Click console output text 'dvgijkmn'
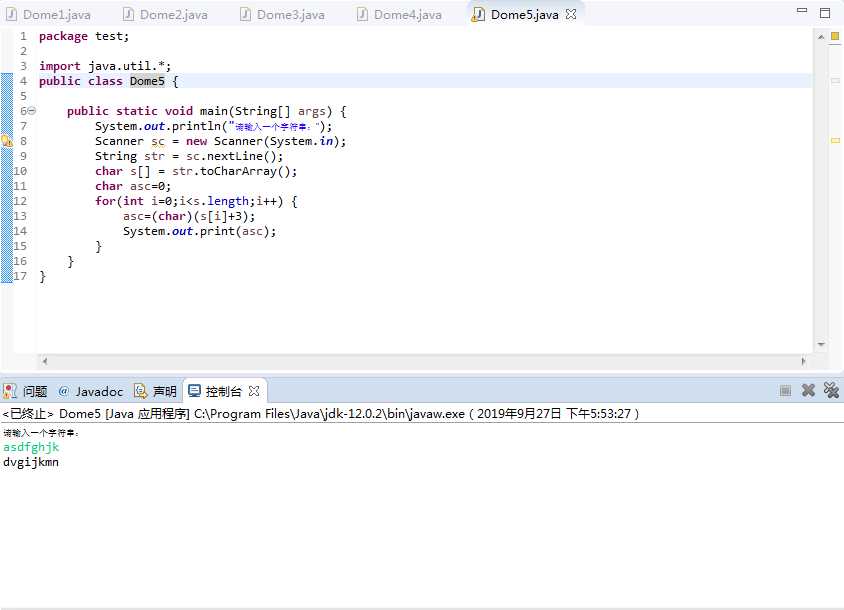This screenshot has width=844, height=610. tap(31, 462)
